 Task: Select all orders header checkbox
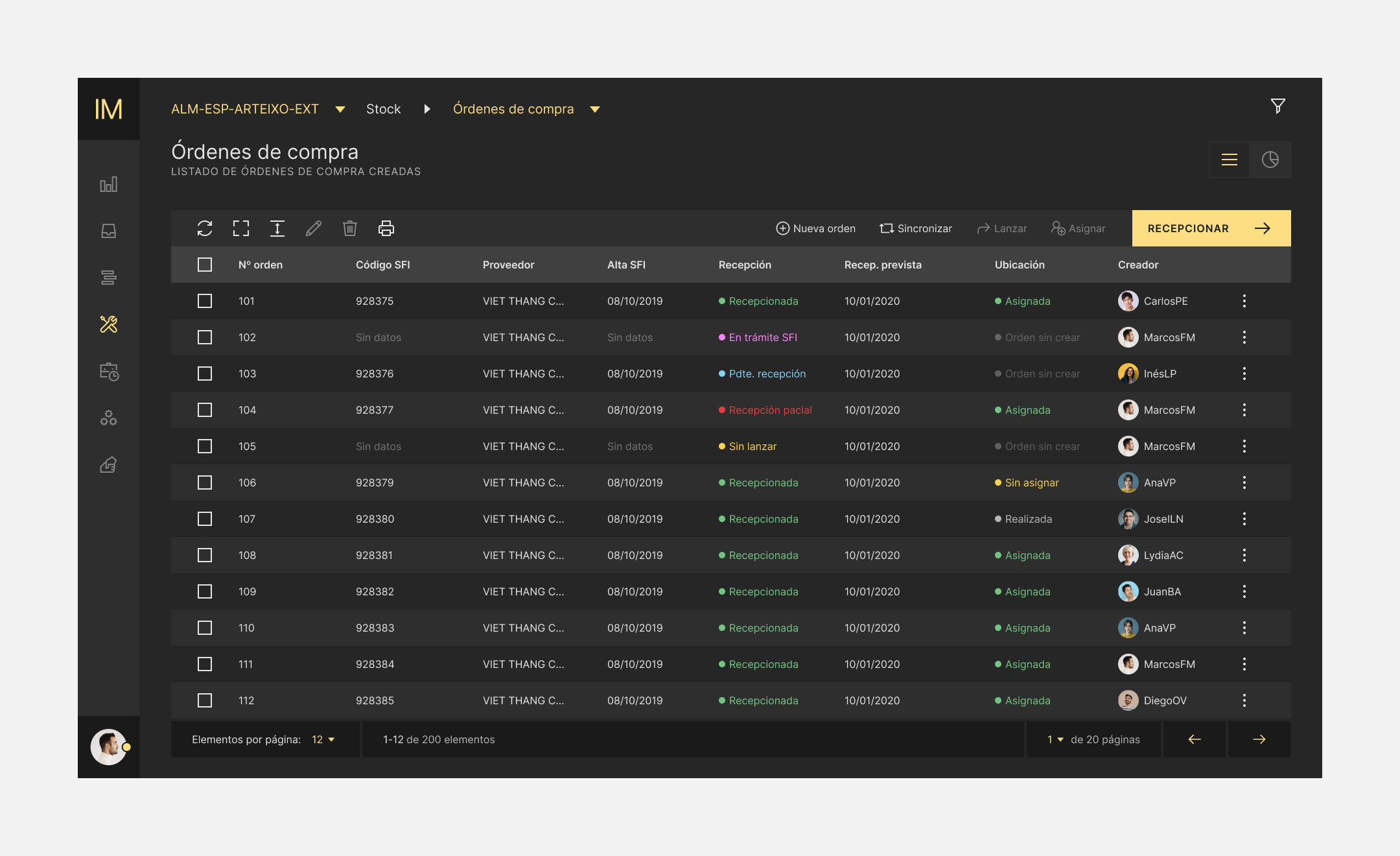205,265
